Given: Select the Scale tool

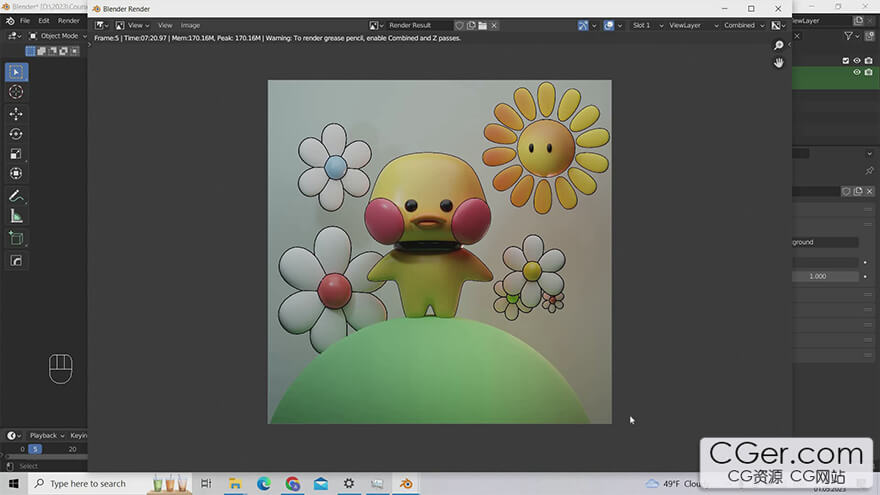Looking at the screenshot, I should point(16,154).
